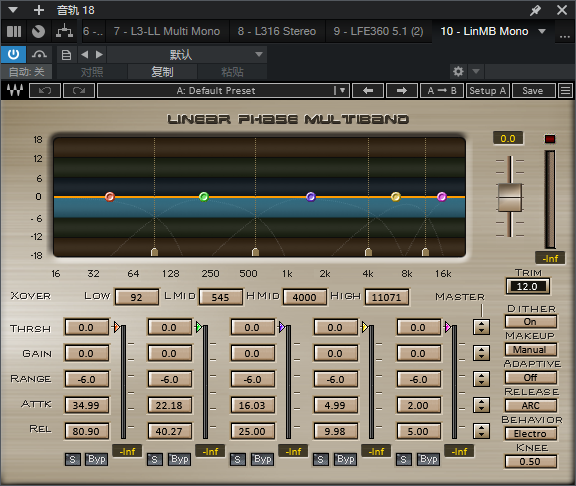Expand the arrow next to gear icon

476,71
